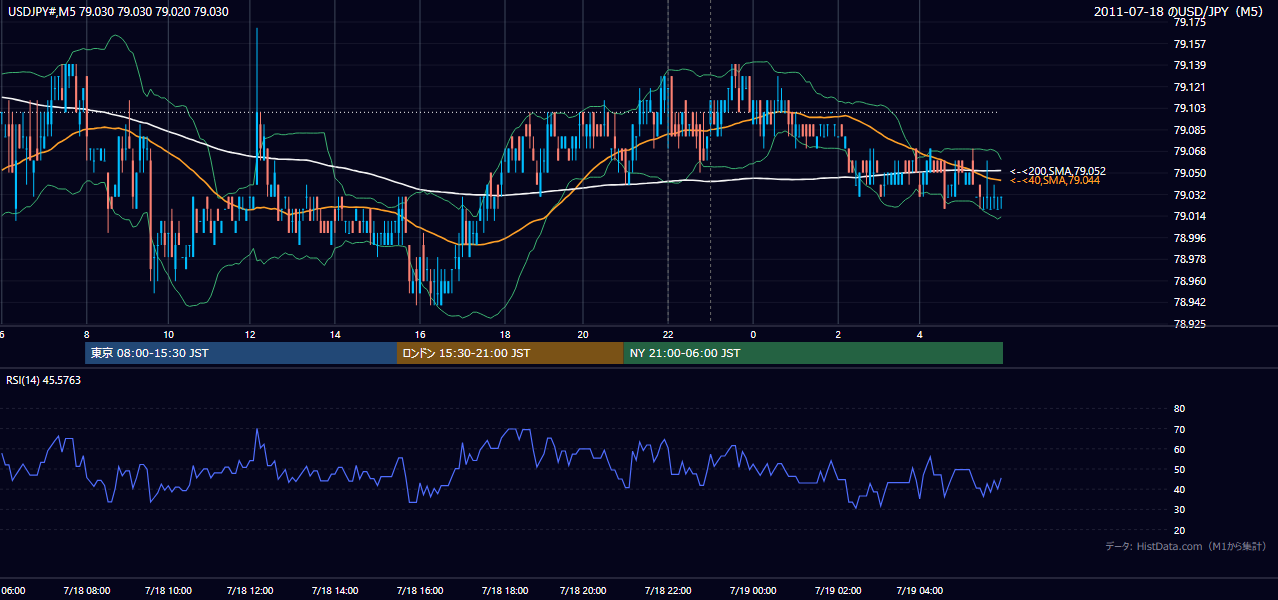Image resolution: width=1278 pixels, height=600 pixels.
Task: Click the 7/18 22:00 bottom time label
Action: [x=669, y=590]
